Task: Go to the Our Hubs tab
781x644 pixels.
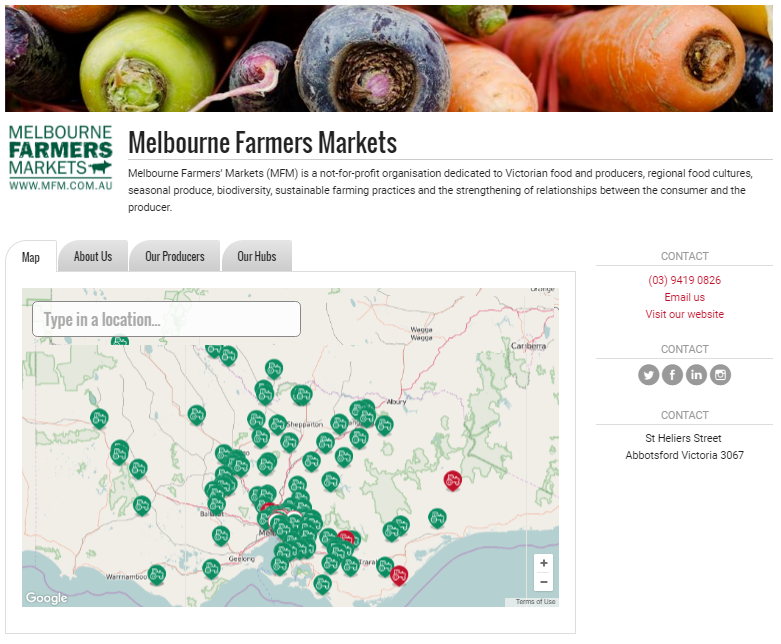Action: [256, 256]
